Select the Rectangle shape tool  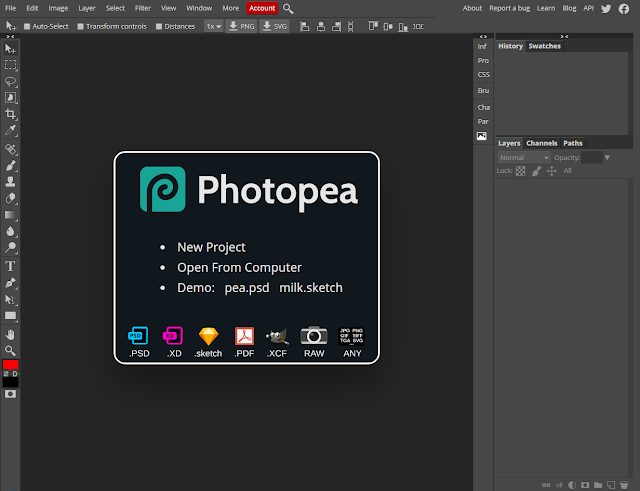click(10, 316)
